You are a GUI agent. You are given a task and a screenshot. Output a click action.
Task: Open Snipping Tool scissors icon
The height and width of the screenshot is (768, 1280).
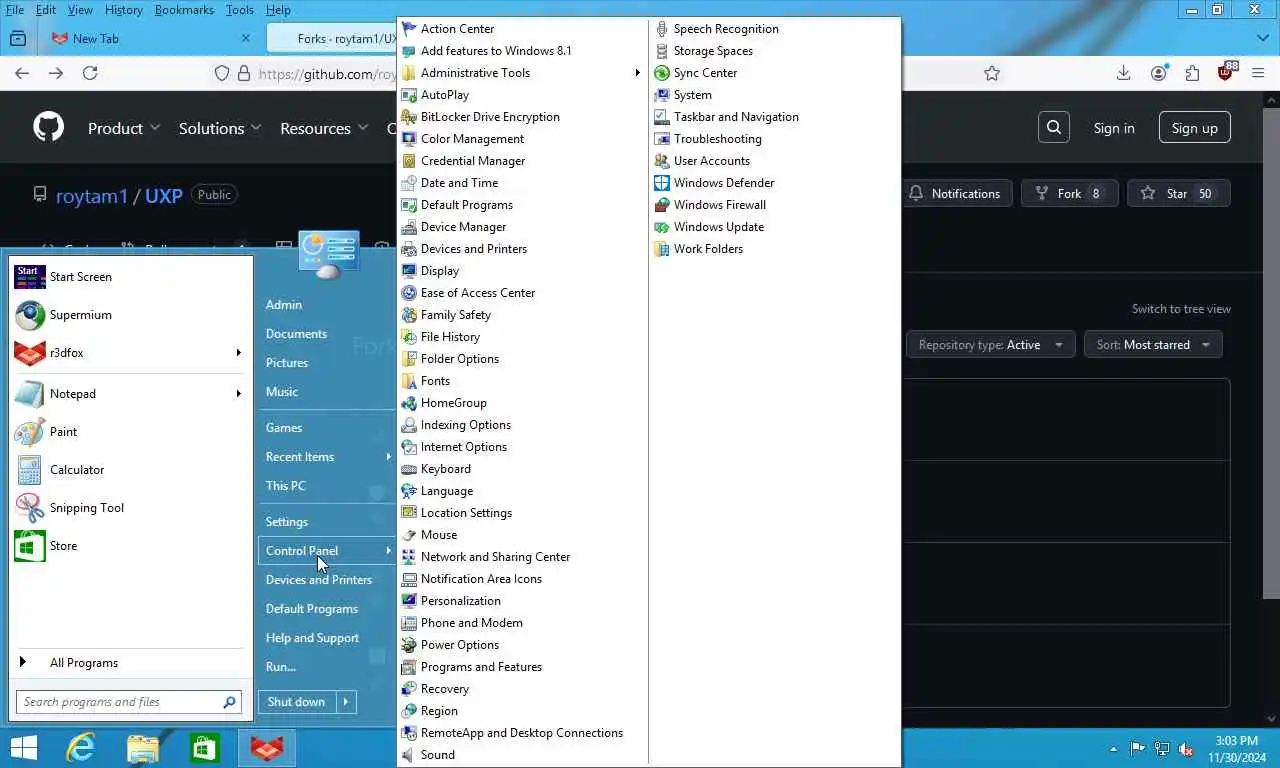(x=30, y=508)
